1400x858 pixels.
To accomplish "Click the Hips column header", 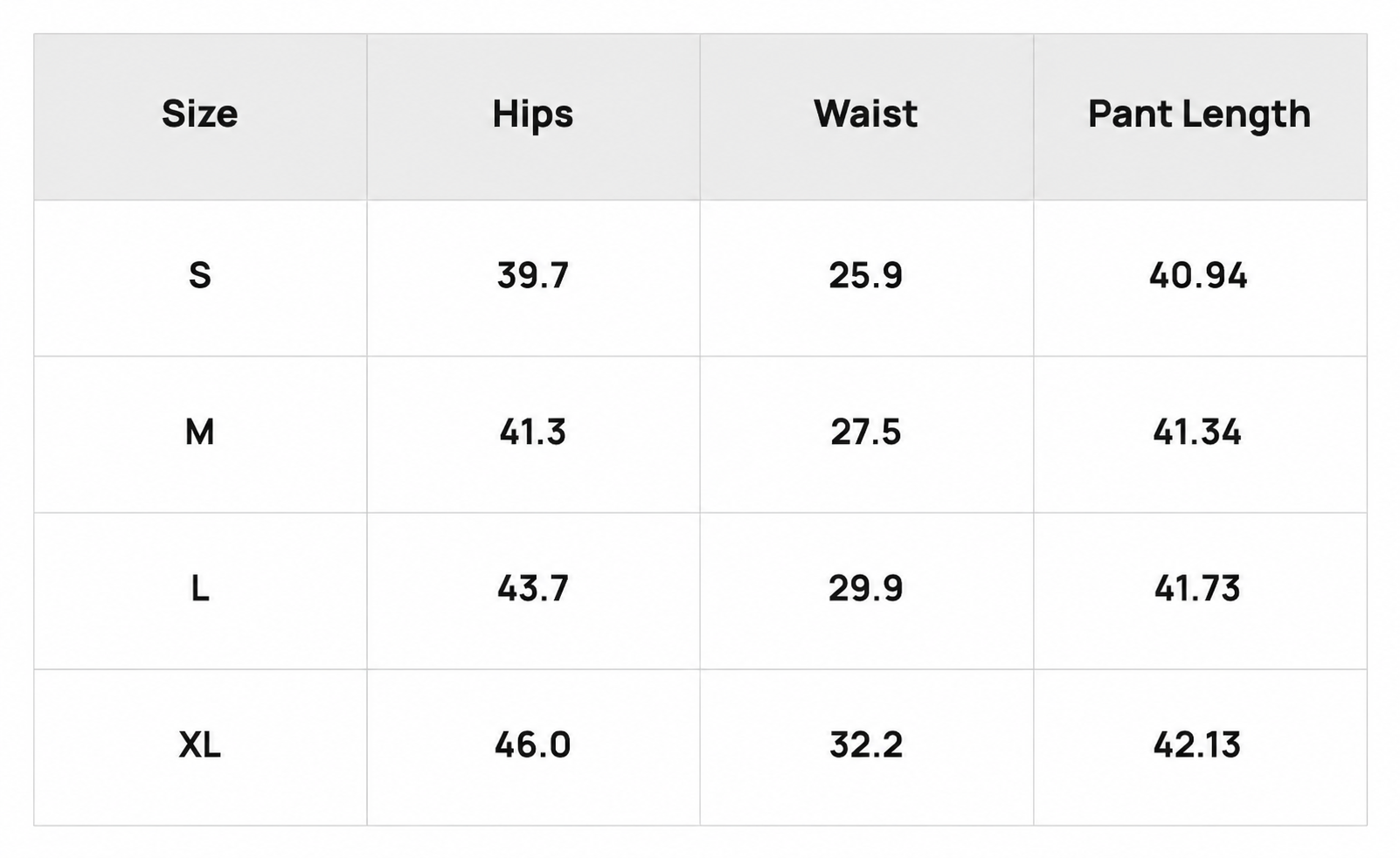I will [532, 114].
